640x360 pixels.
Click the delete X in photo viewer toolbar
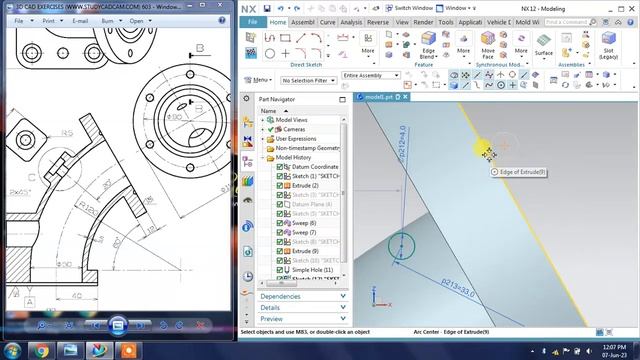click(200, 325)
